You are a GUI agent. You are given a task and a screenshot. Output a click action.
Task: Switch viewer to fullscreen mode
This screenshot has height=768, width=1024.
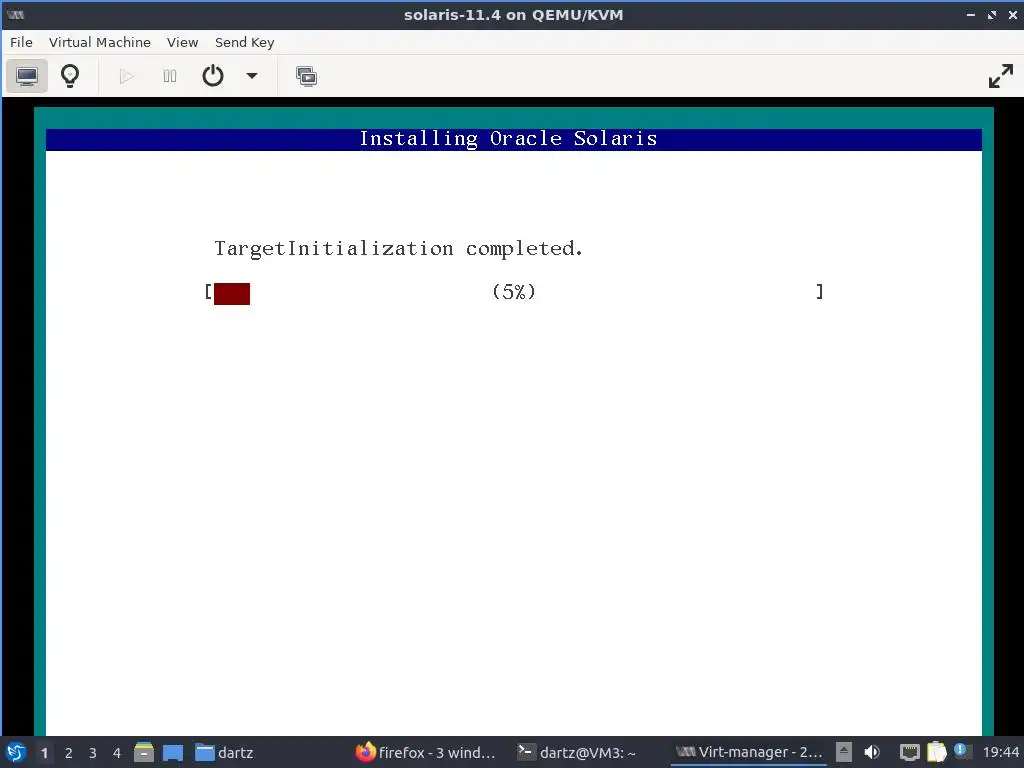pyautogui.click(x=1000, y=76)
